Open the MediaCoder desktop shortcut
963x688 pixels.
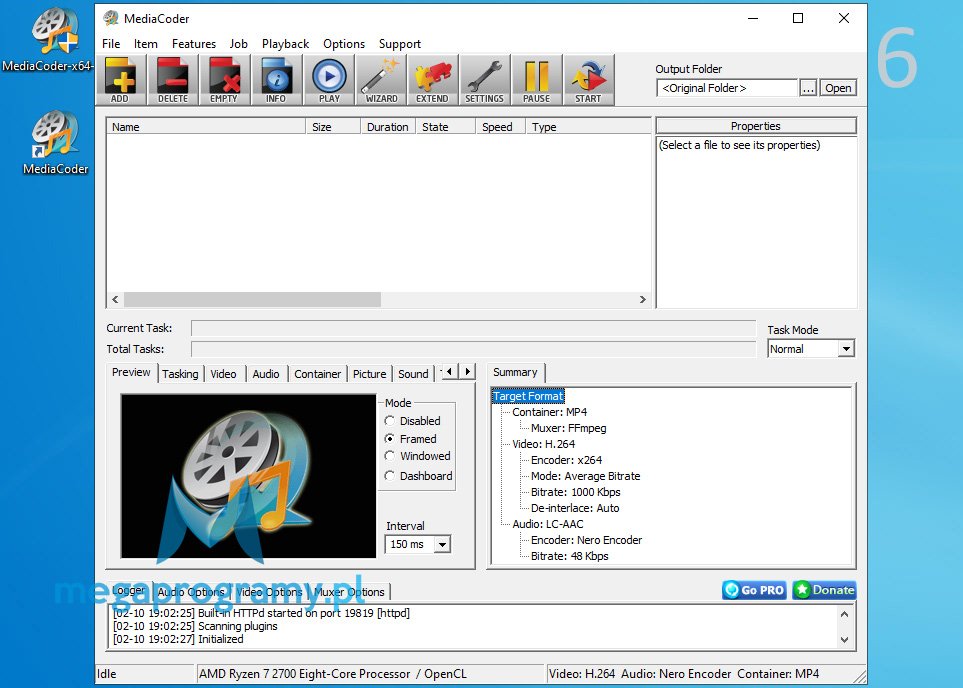point(55,143)
